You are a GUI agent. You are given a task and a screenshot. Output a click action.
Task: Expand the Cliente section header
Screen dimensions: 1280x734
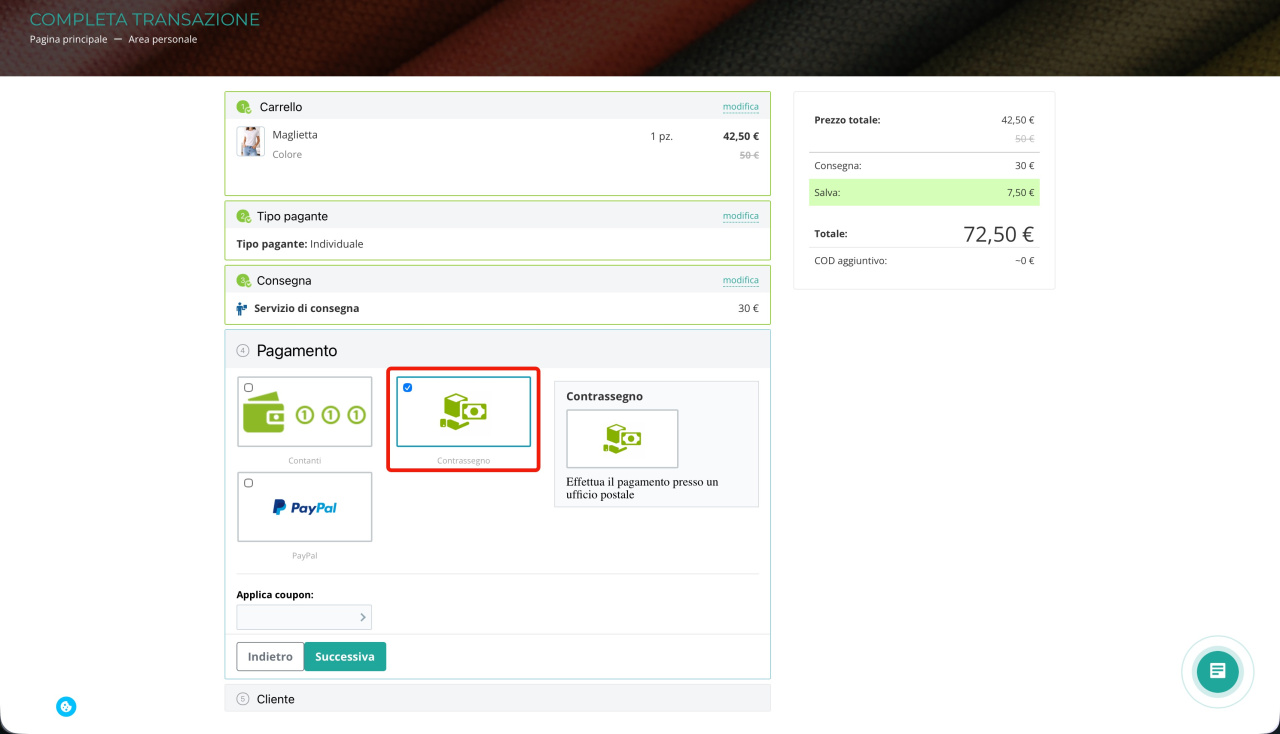pos(497,698)
